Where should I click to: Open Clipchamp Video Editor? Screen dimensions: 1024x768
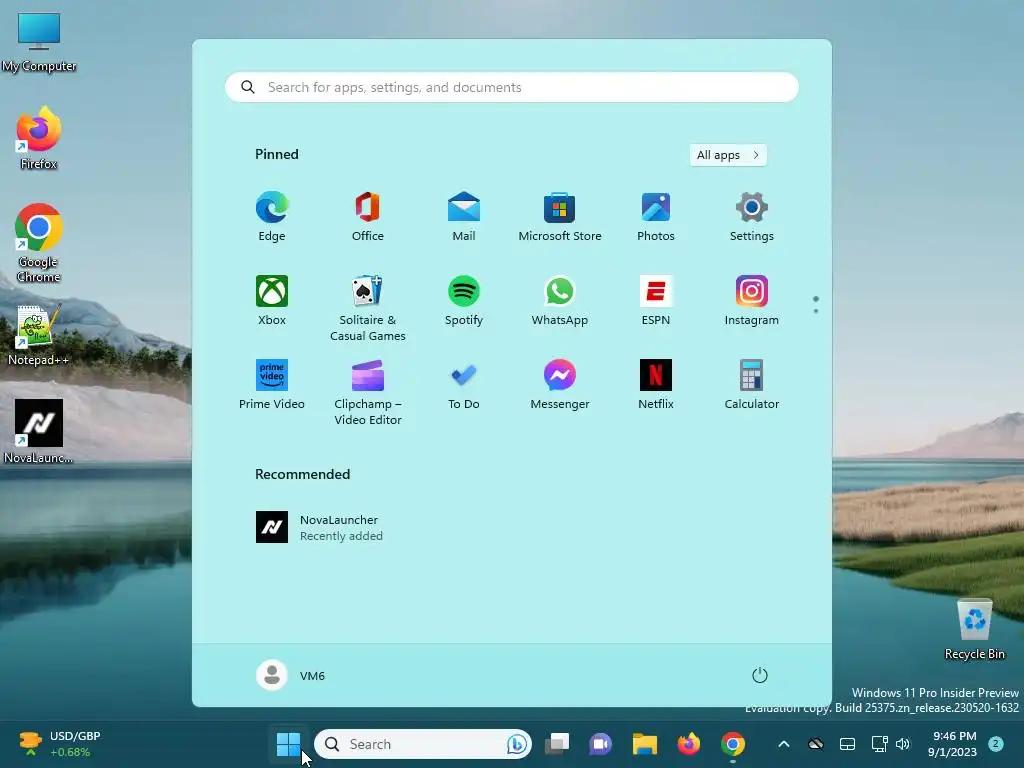pyautogui.click(x=368, y=392)
